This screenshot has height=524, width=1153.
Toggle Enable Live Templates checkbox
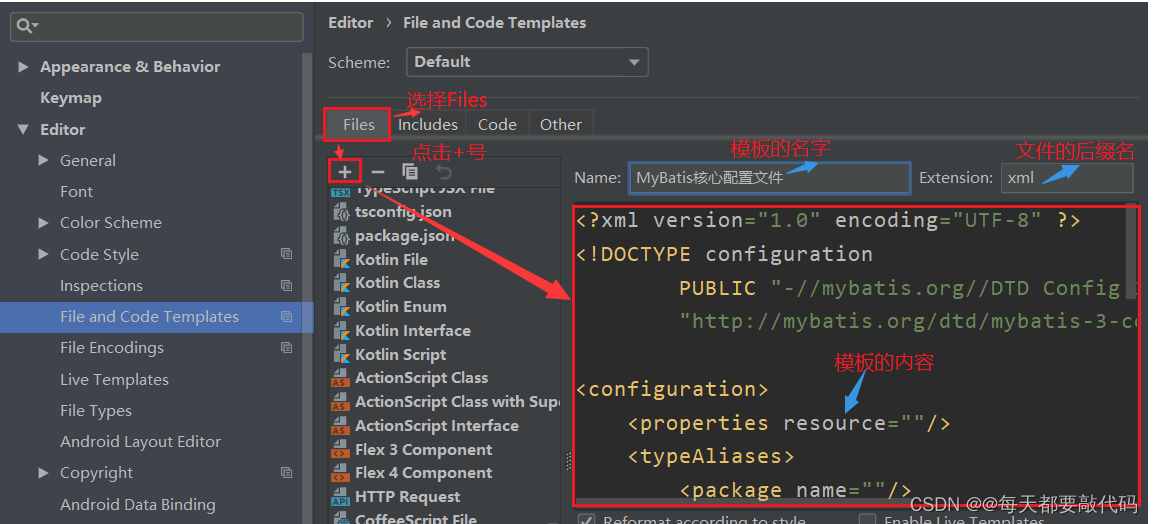868,520
